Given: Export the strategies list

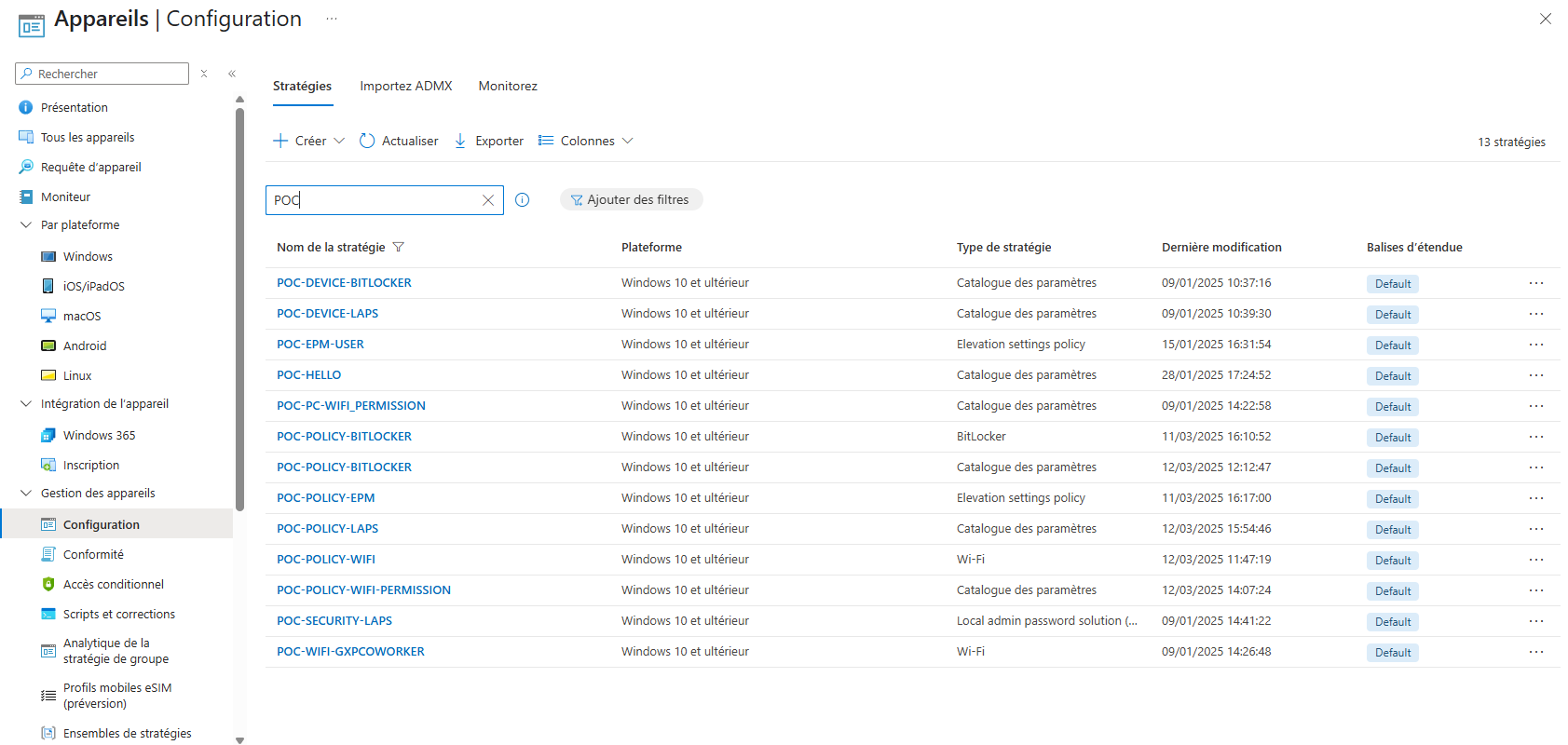Looking at the screenshot, I should pyautogui.click(x=489, y=142).
